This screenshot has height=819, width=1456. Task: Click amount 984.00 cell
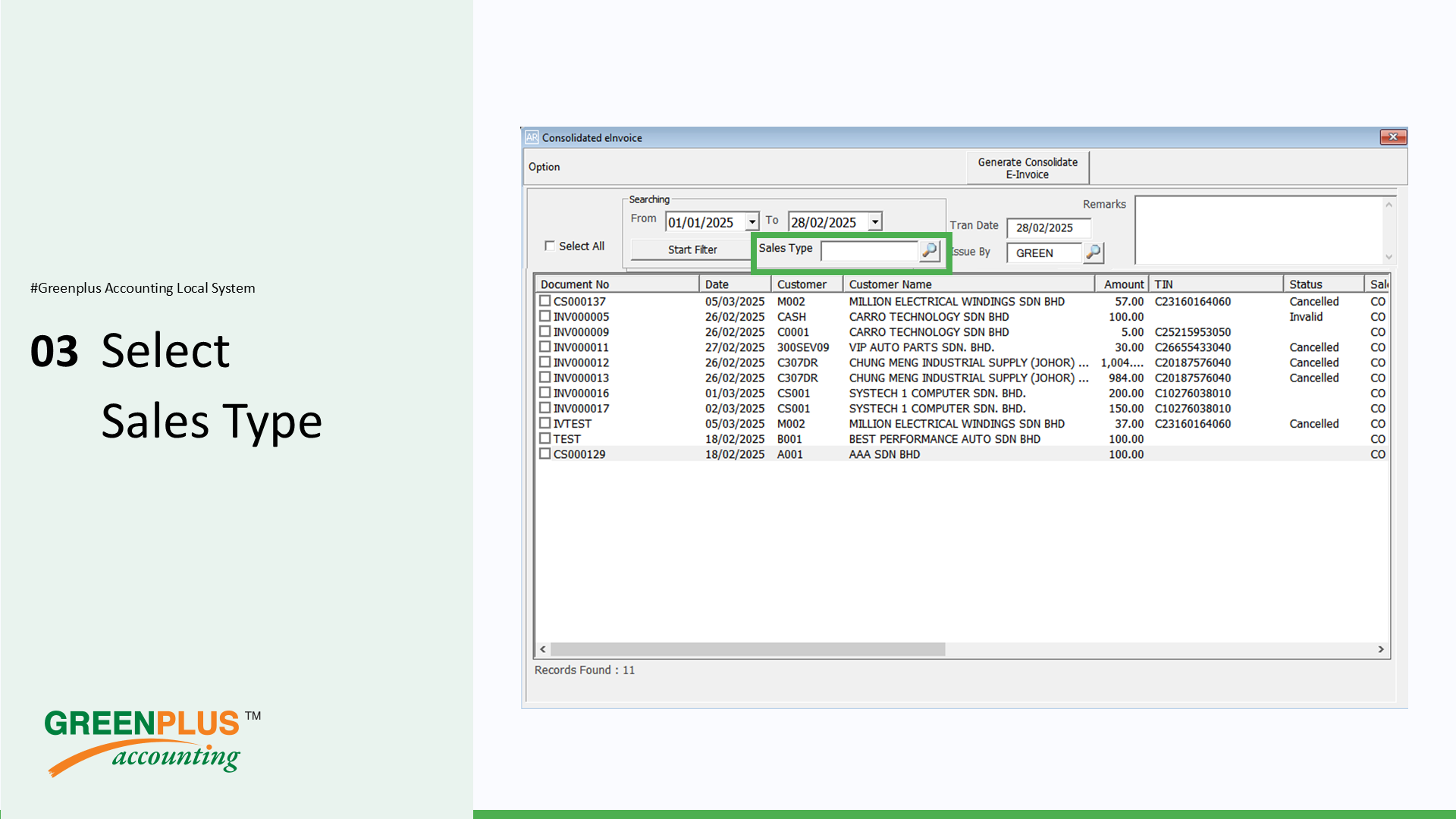[1126, 378]
